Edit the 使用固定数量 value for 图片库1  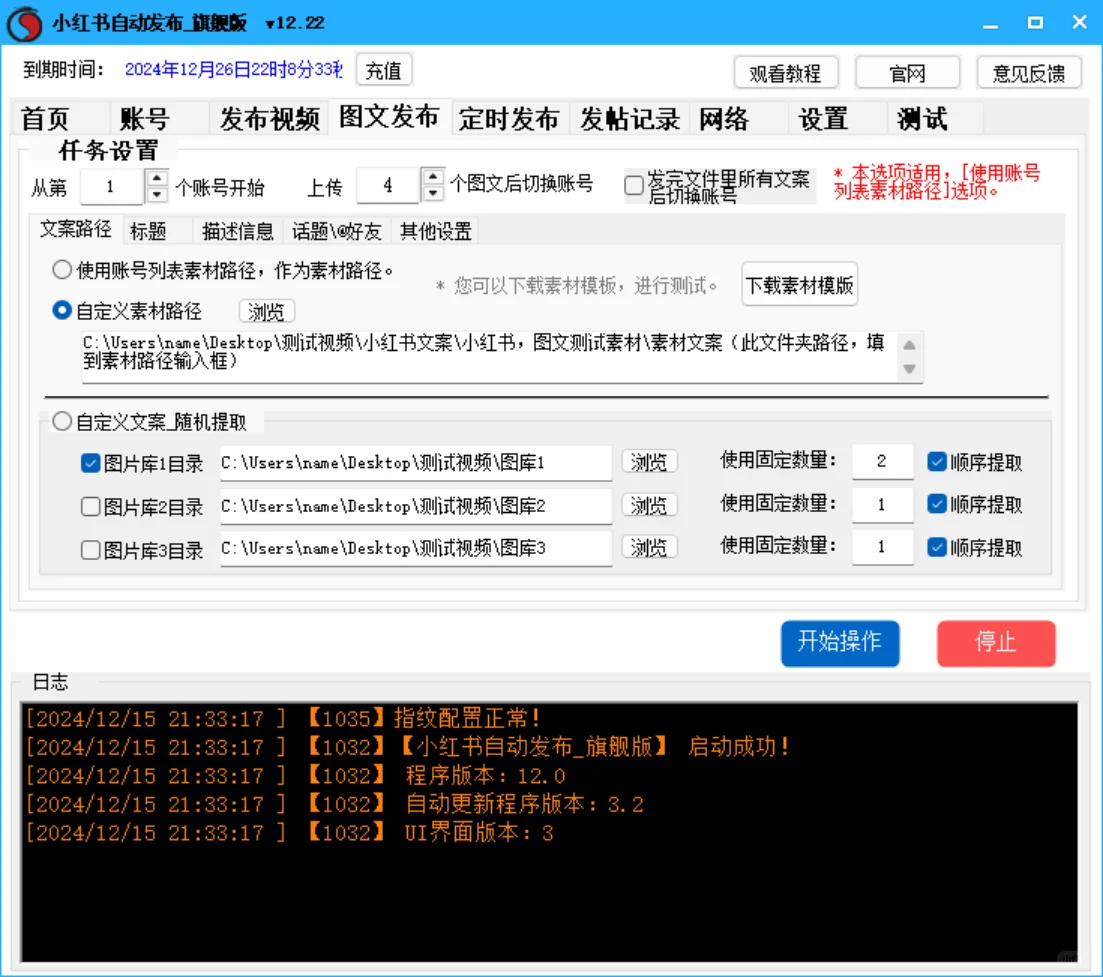[882, 461]
